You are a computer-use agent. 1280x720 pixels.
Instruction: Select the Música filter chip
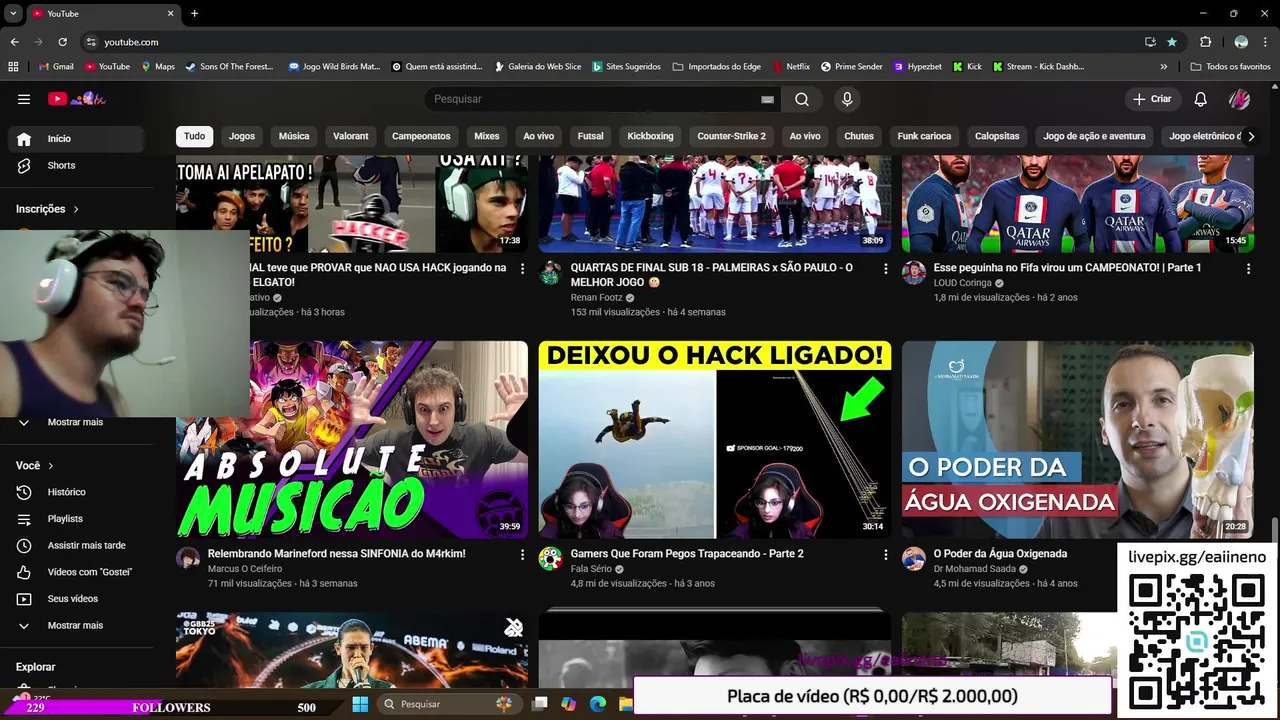(294, 136)
